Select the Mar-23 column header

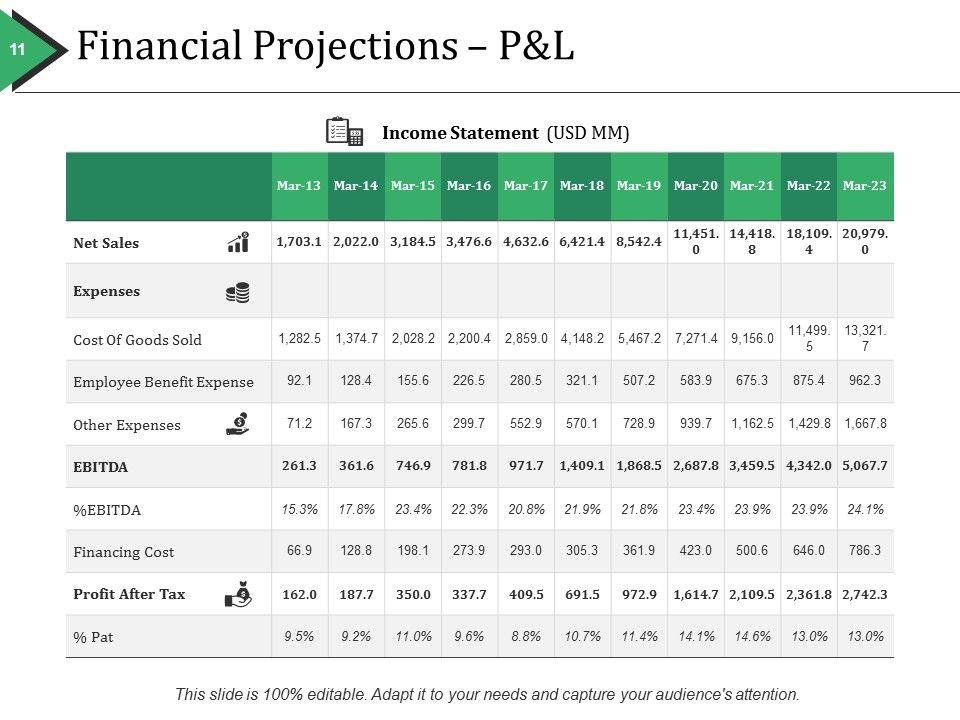pyautogui.click(x=865, y=186)
